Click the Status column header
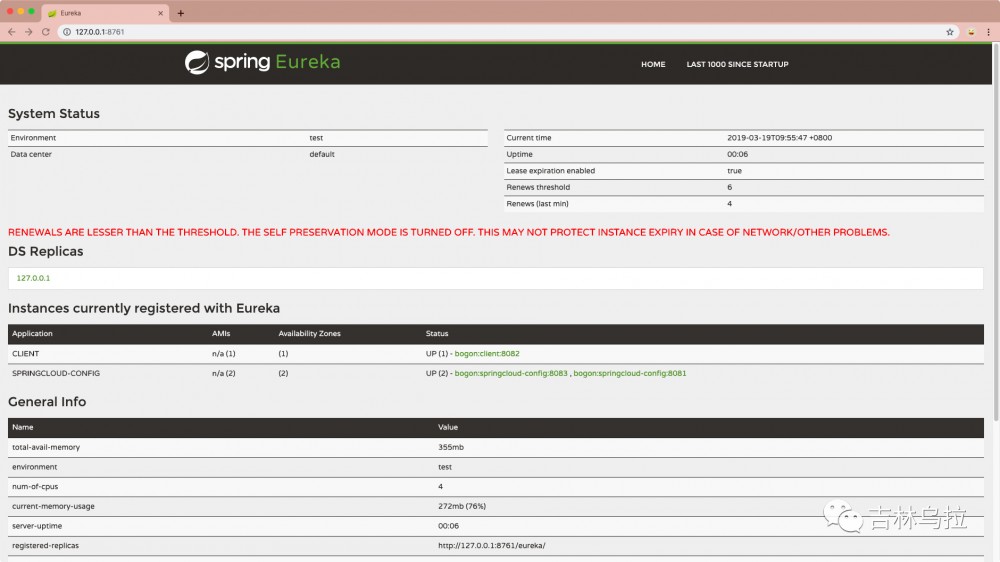Screen dimensions: 1000x562 [x=437, y=334]
